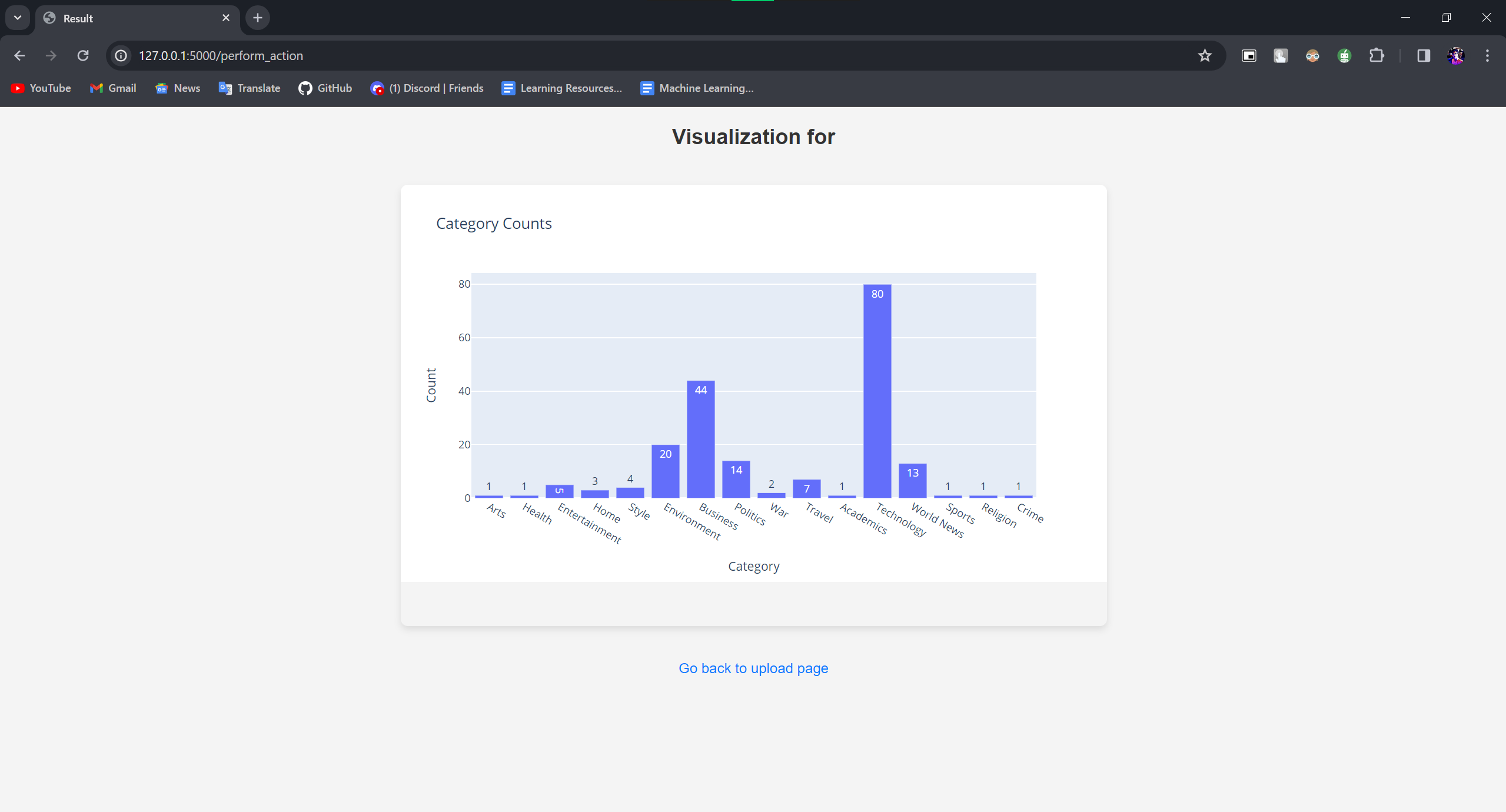Toggle the side panel open
Screen dimensions: 1506x812
point(1424,55)
